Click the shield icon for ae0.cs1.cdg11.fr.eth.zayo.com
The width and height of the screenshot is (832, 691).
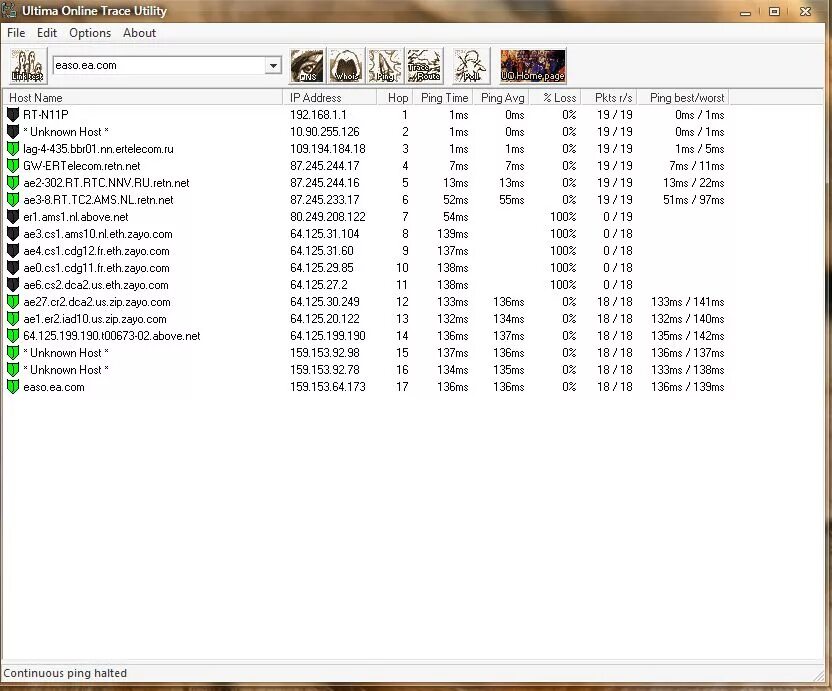tap(13, 267)
